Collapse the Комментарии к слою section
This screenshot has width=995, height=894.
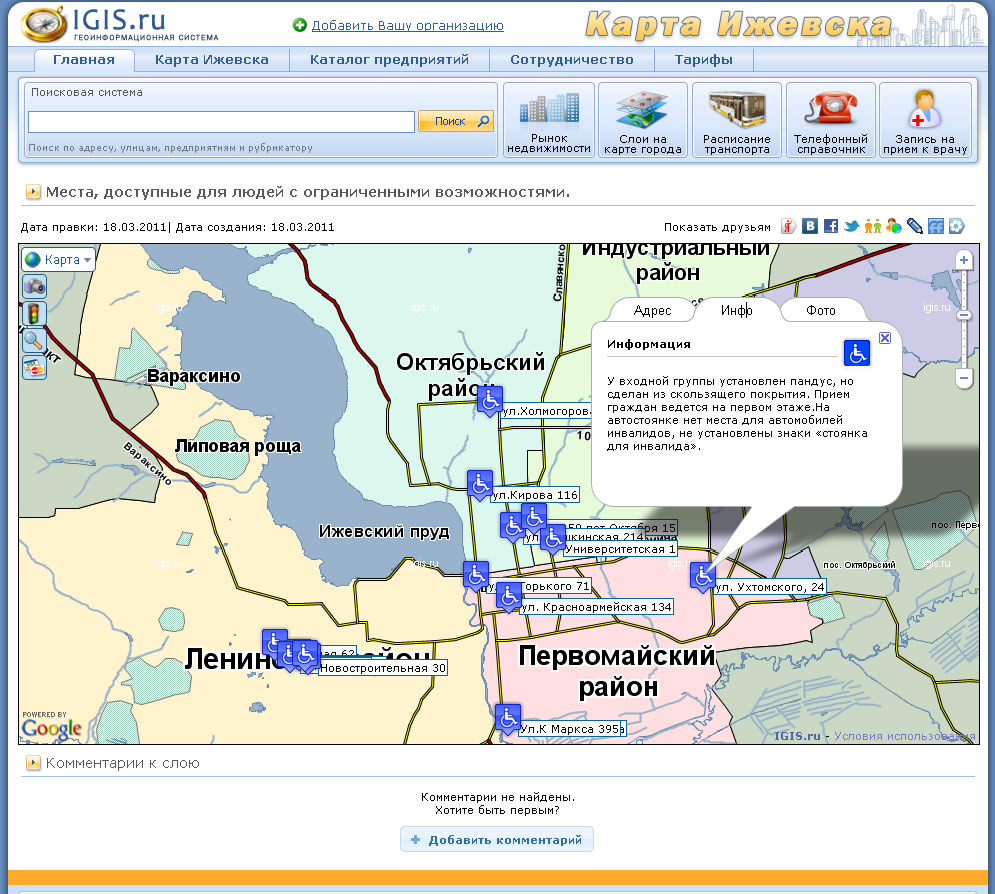[32, 764]
